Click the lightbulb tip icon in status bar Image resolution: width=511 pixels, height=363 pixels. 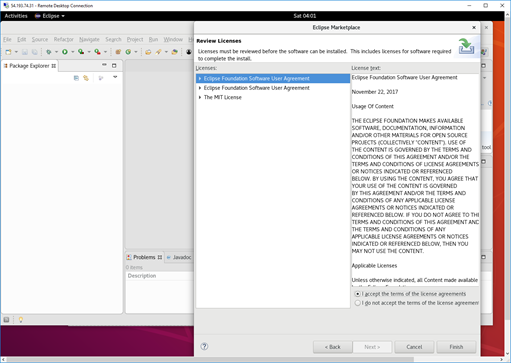pos(21,320)
